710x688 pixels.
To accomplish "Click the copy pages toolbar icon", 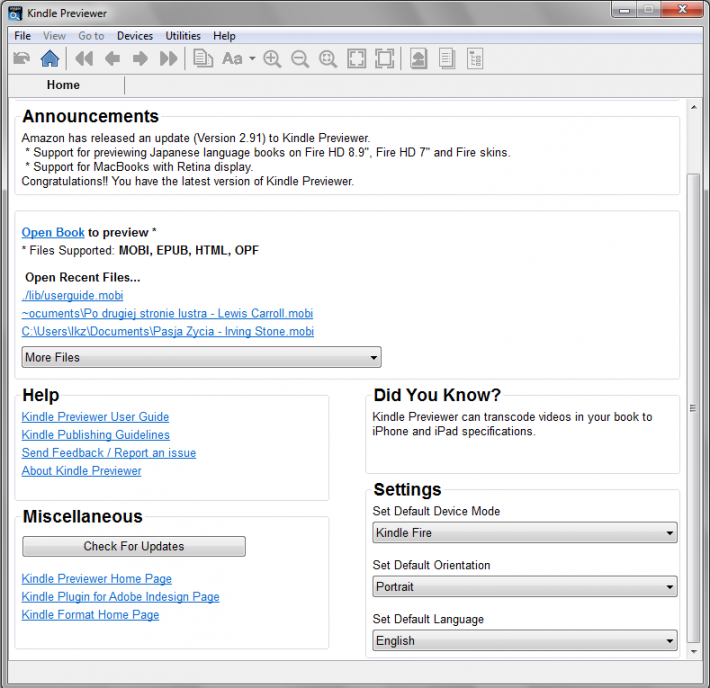I will coord(203,58).
